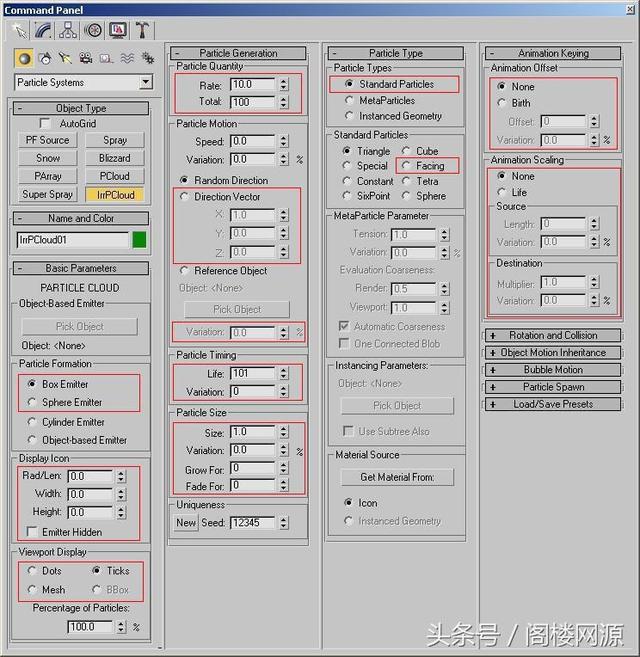Open the green object color swatch
Image resolution: width=640 pixels, height=657 pixels.
tap(139, 240)
